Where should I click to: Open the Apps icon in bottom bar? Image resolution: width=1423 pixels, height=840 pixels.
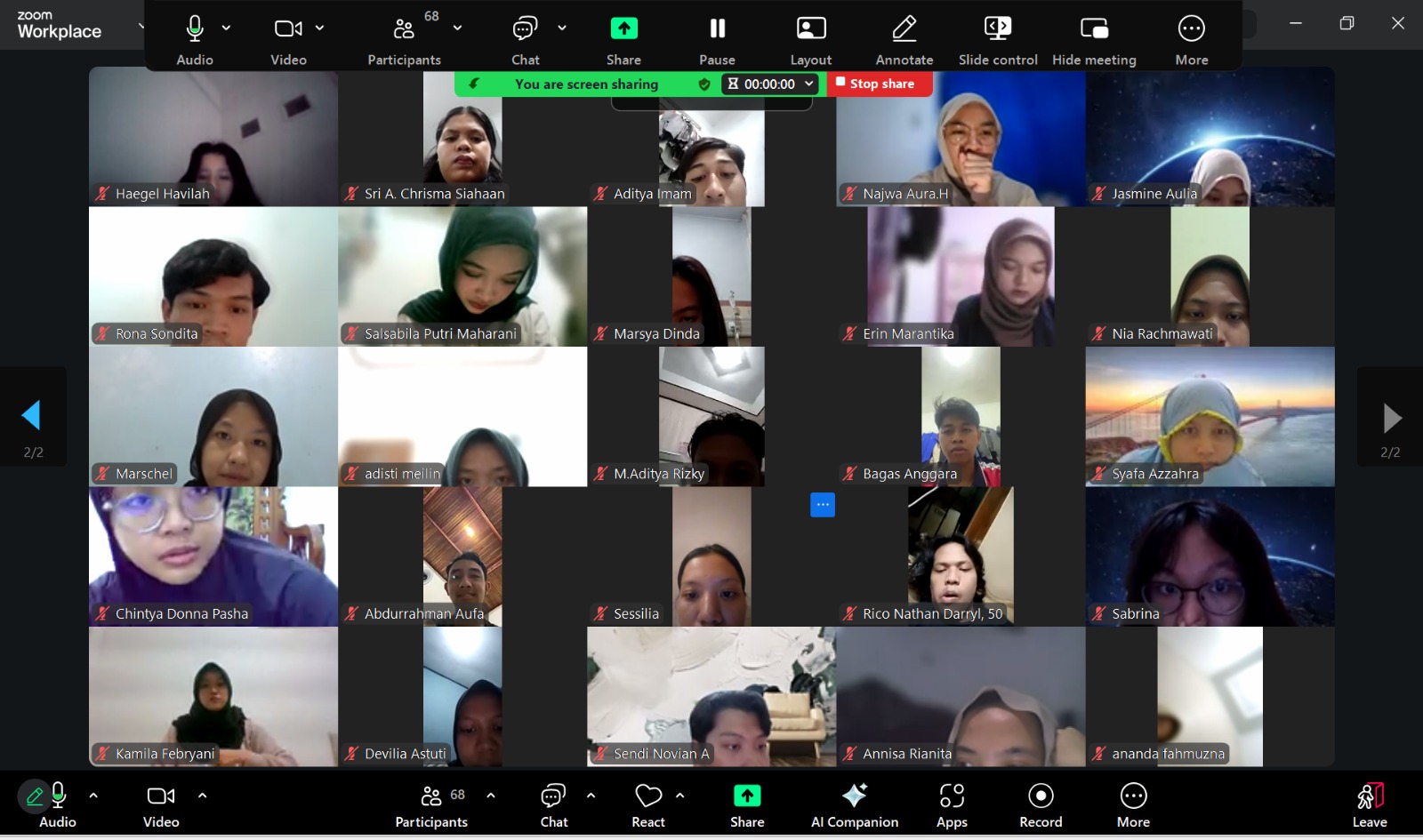coord(951,796)
